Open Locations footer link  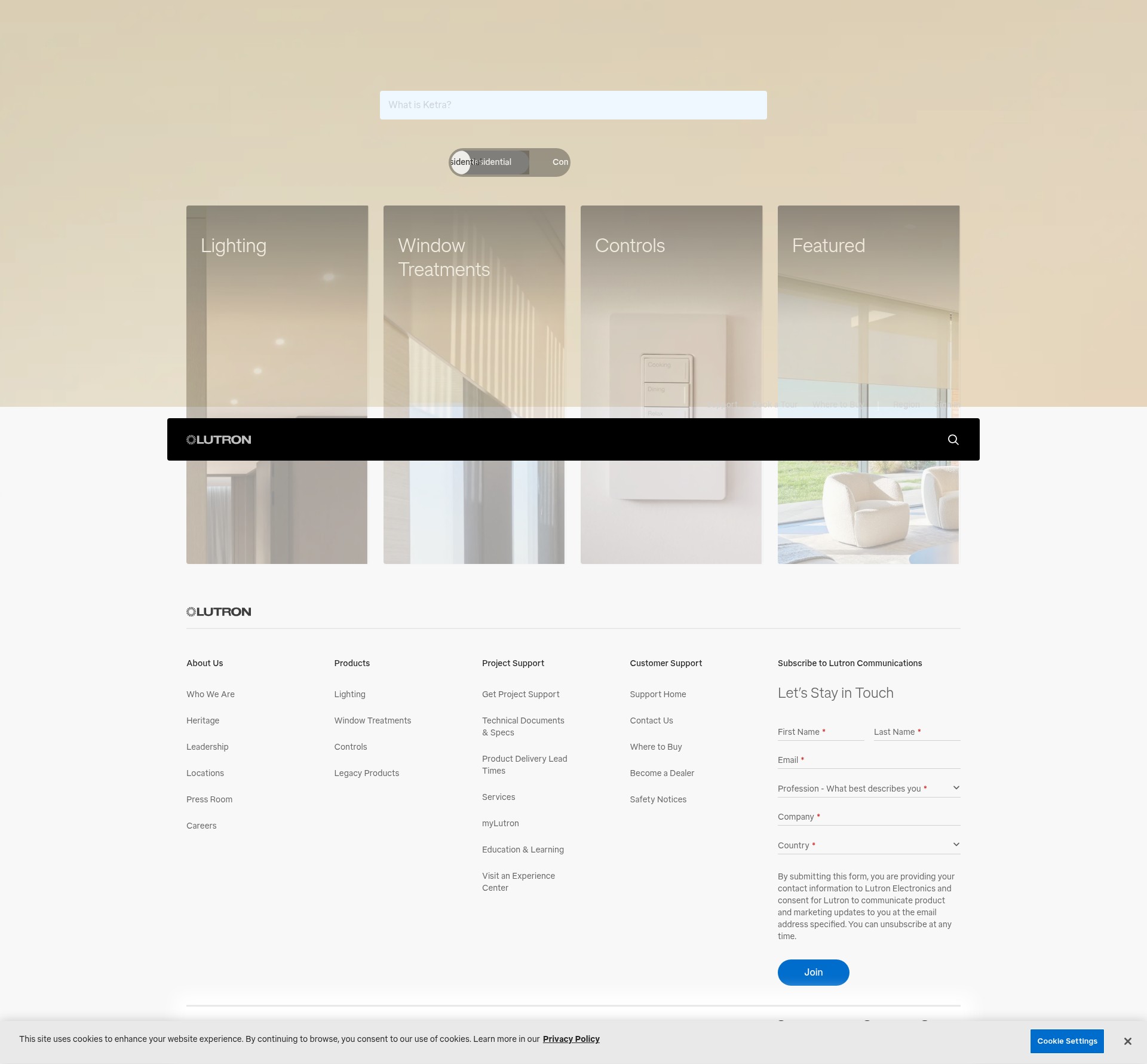pos(205,773)
